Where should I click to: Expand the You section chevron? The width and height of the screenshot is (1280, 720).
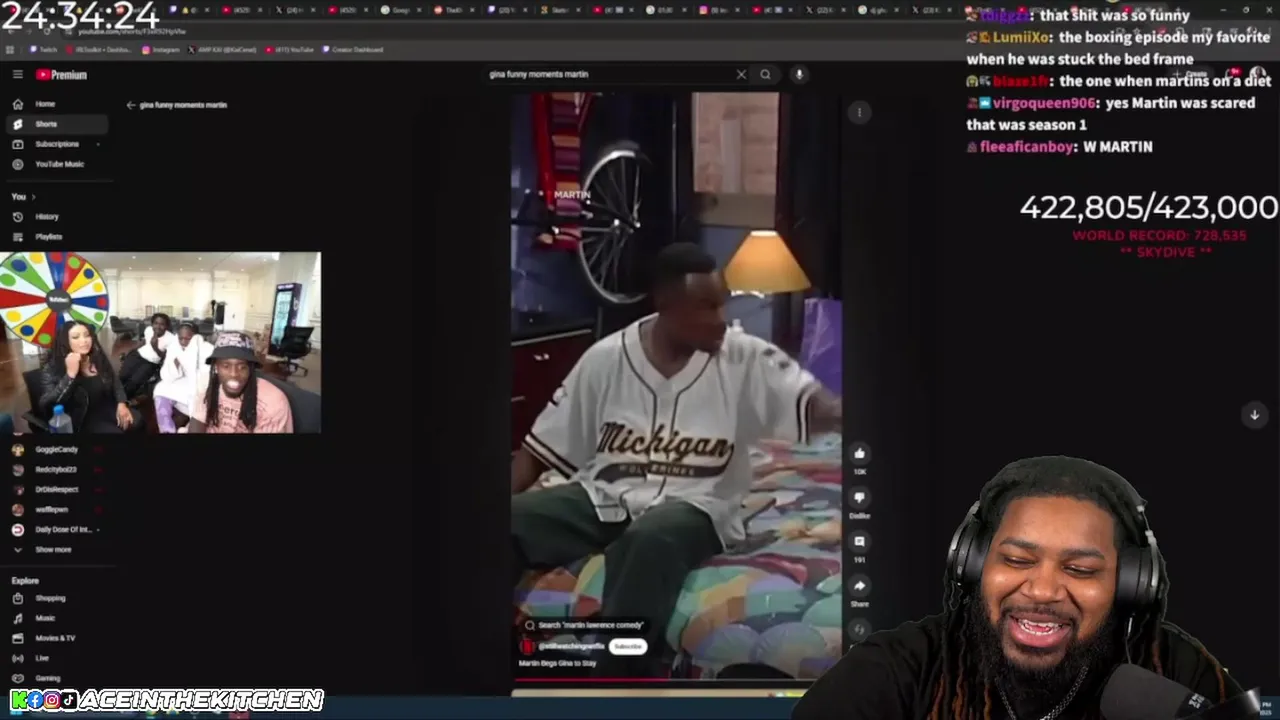(x=33, y=197)
